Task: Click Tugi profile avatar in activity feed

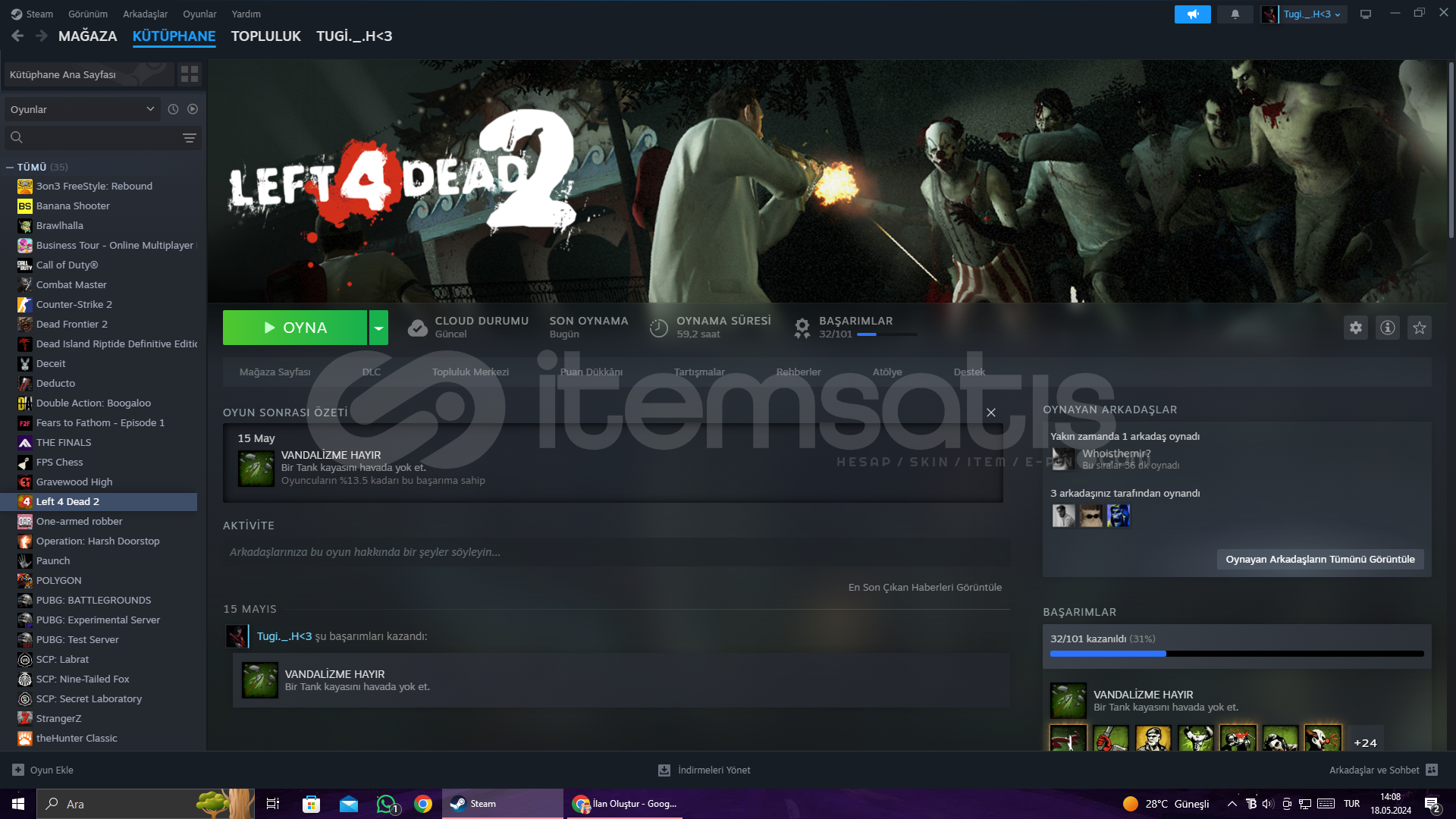Action: tap(236, 636)
